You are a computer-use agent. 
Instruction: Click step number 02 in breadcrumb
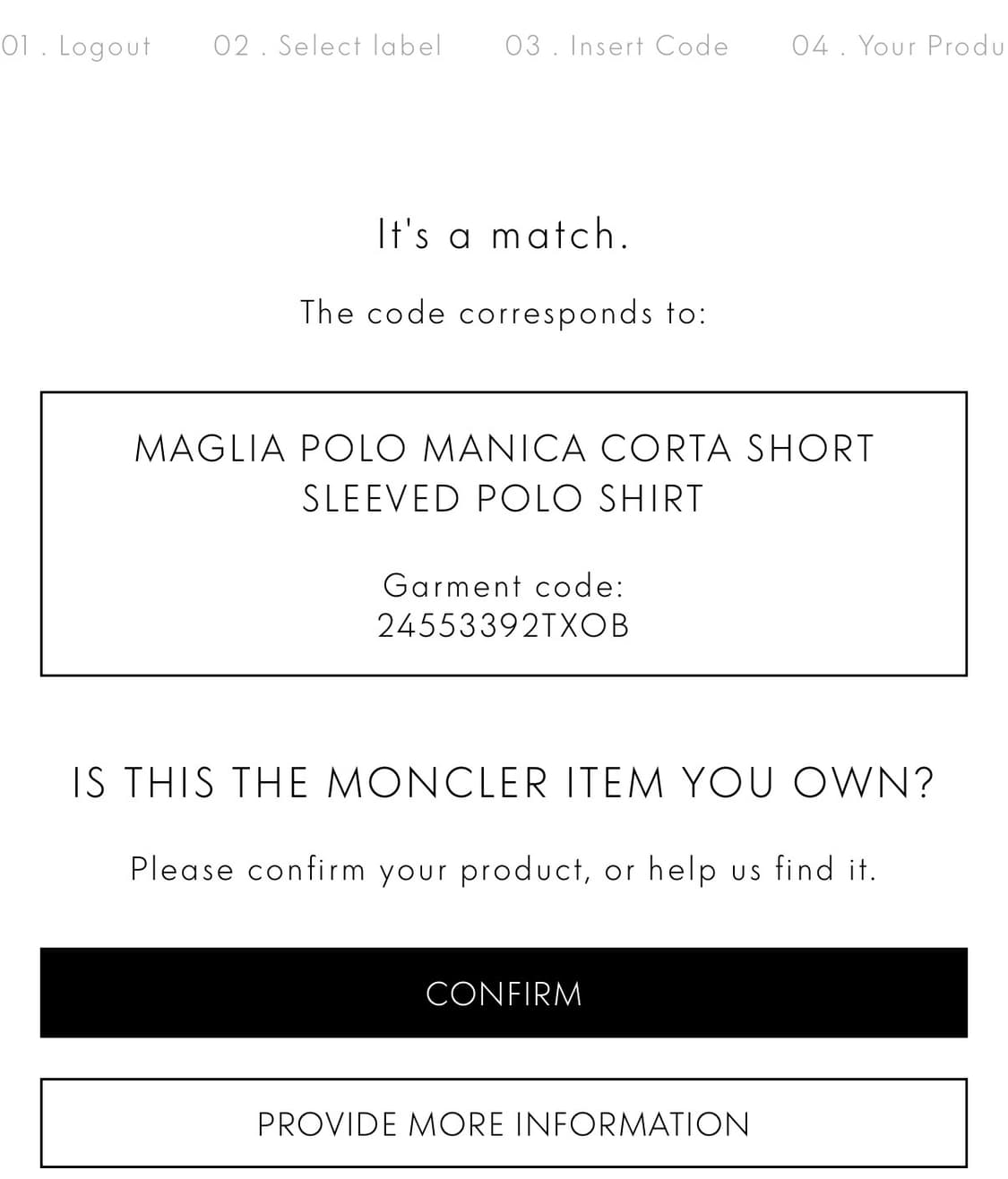point(230,46)
